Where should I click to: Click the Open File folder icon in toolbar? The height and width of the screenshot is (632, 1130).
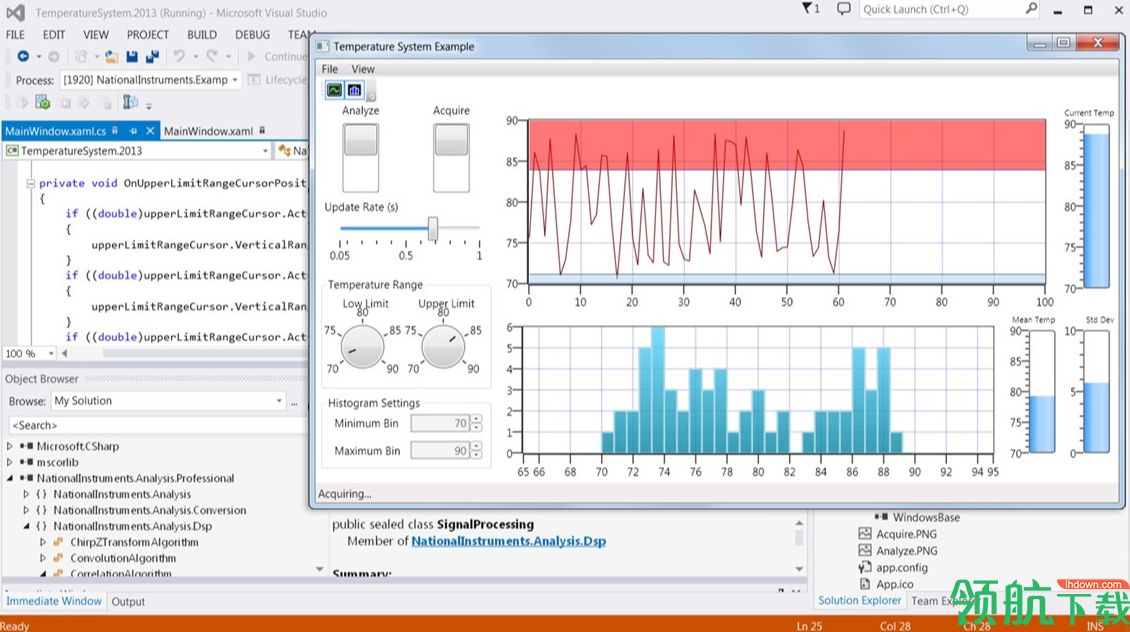click(x=111, y=56)
